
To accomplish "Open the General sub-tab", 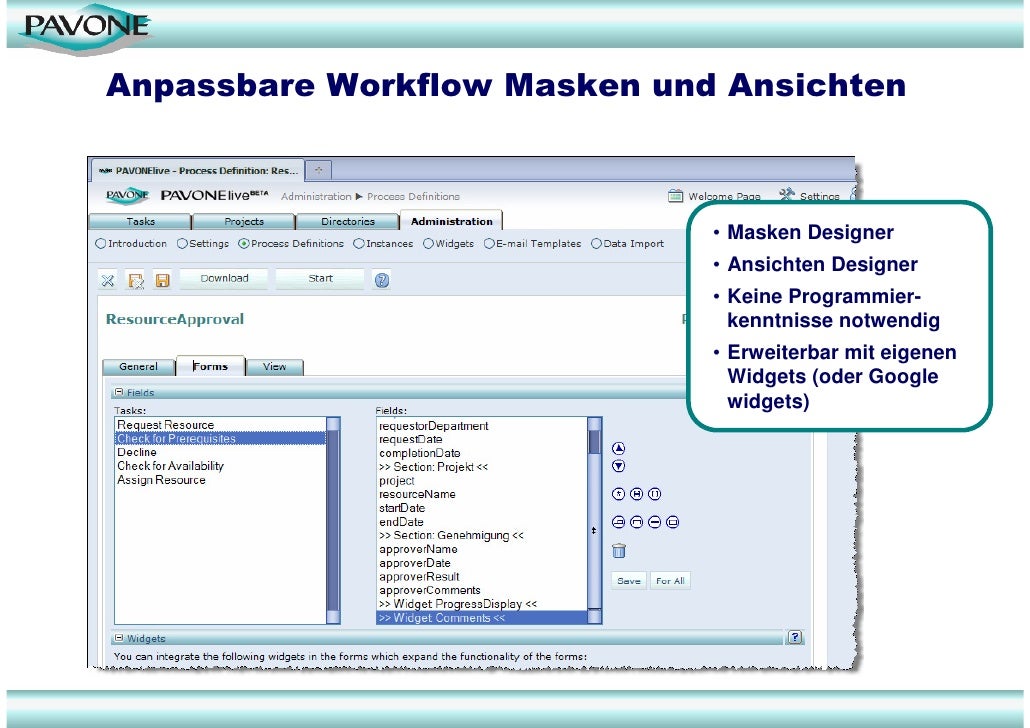I will pos(139,367).
